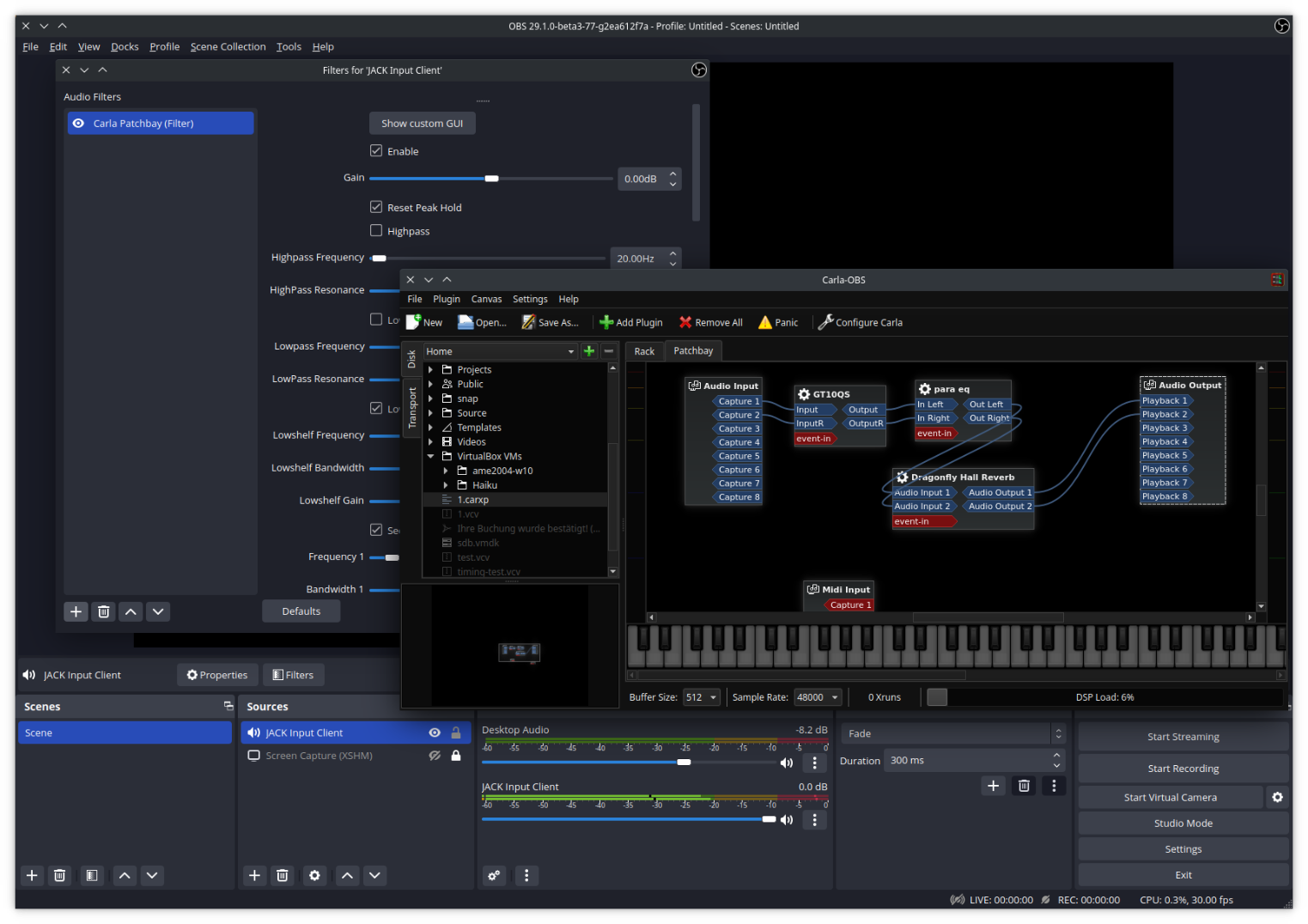
Task: Open source properties gear in Sources dock
Action: pos(314,875)
